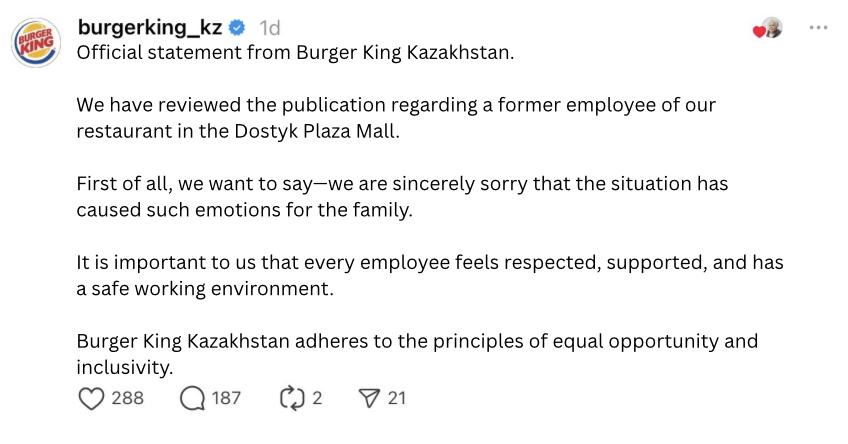The width and height of the screenshot is (848, 444).
Task: Click the red heart reaction badge
Action: pos(758,31)
